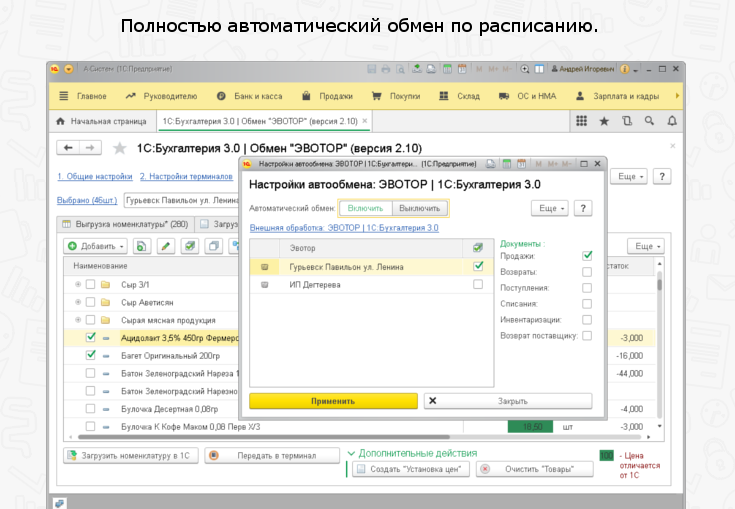Open the Добавить dropdown button

(96, 246)
